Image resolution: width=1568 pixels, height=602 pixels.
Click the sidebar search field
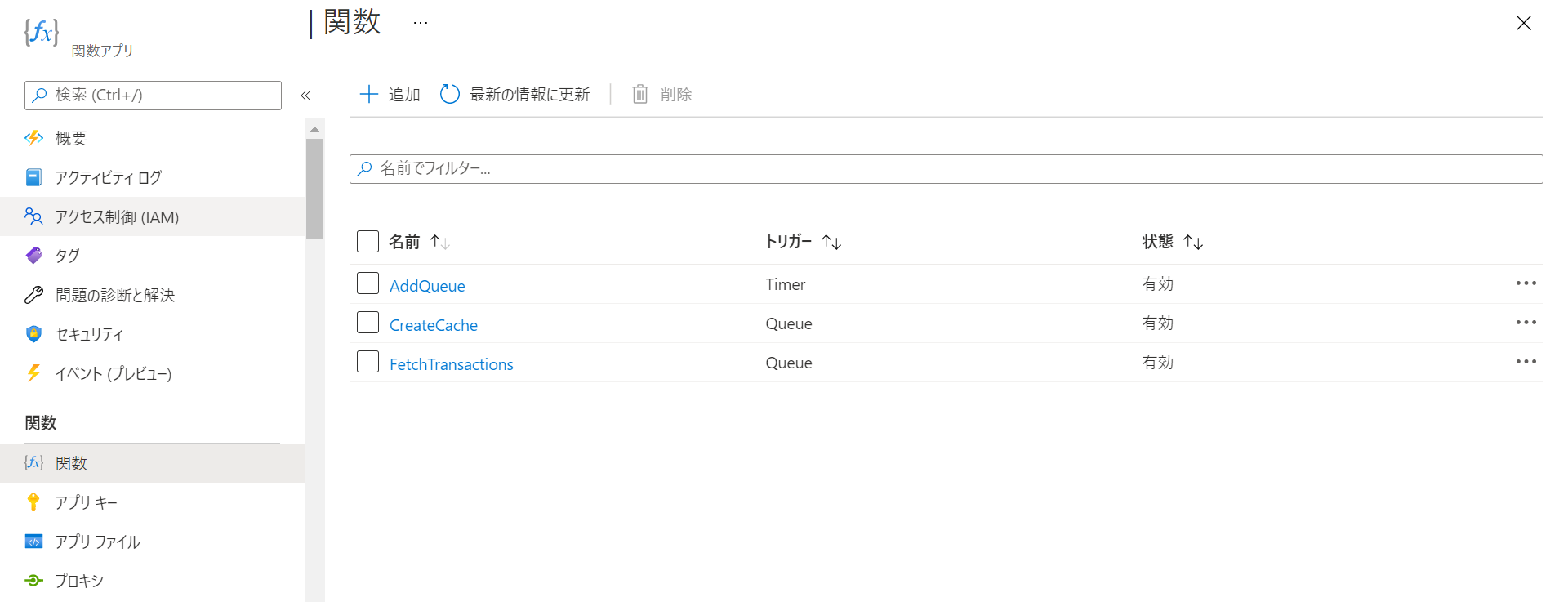tap(153, 96)
